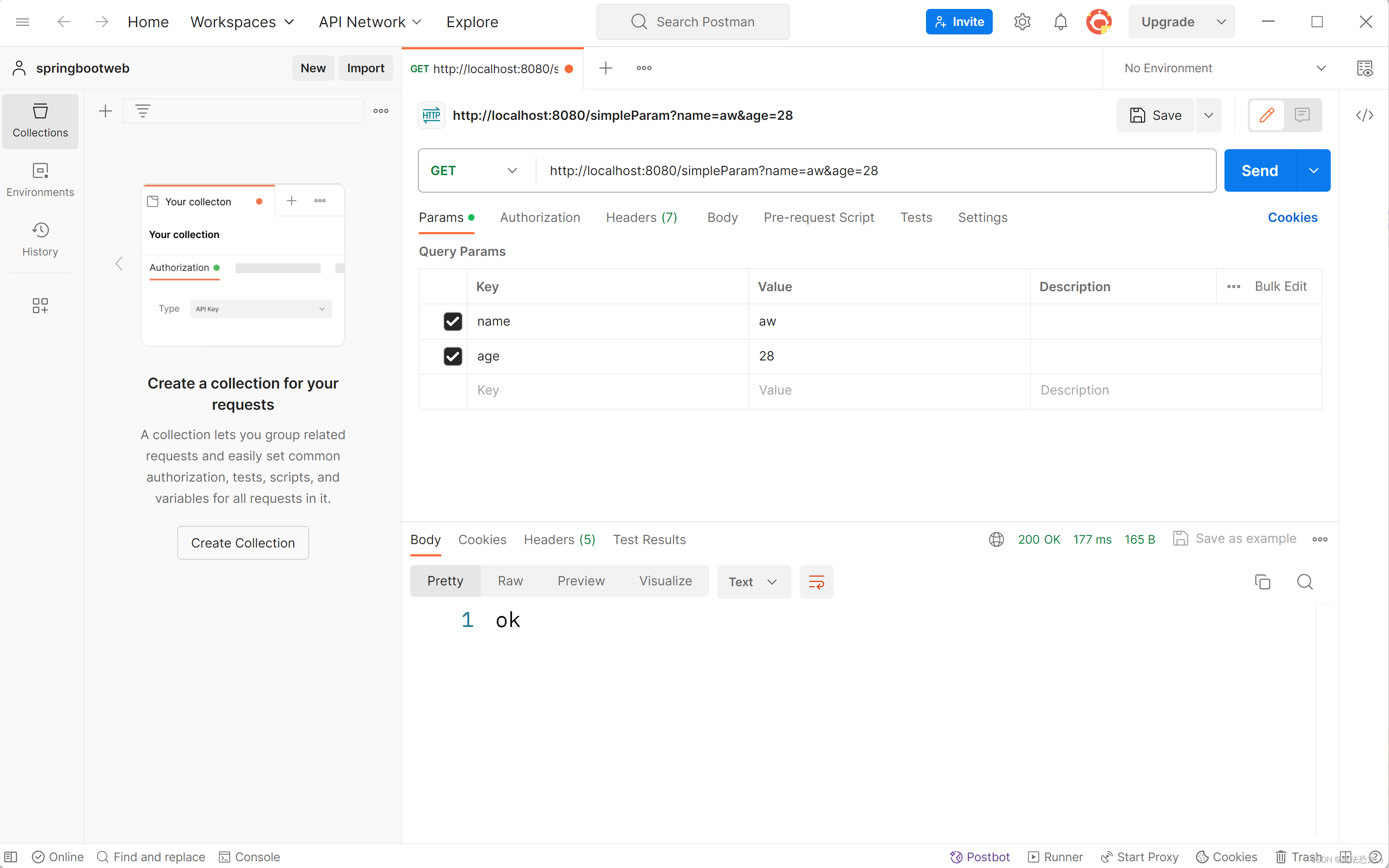
Task: Open the GET method dropdown
Action: click(x=474, y=170)
